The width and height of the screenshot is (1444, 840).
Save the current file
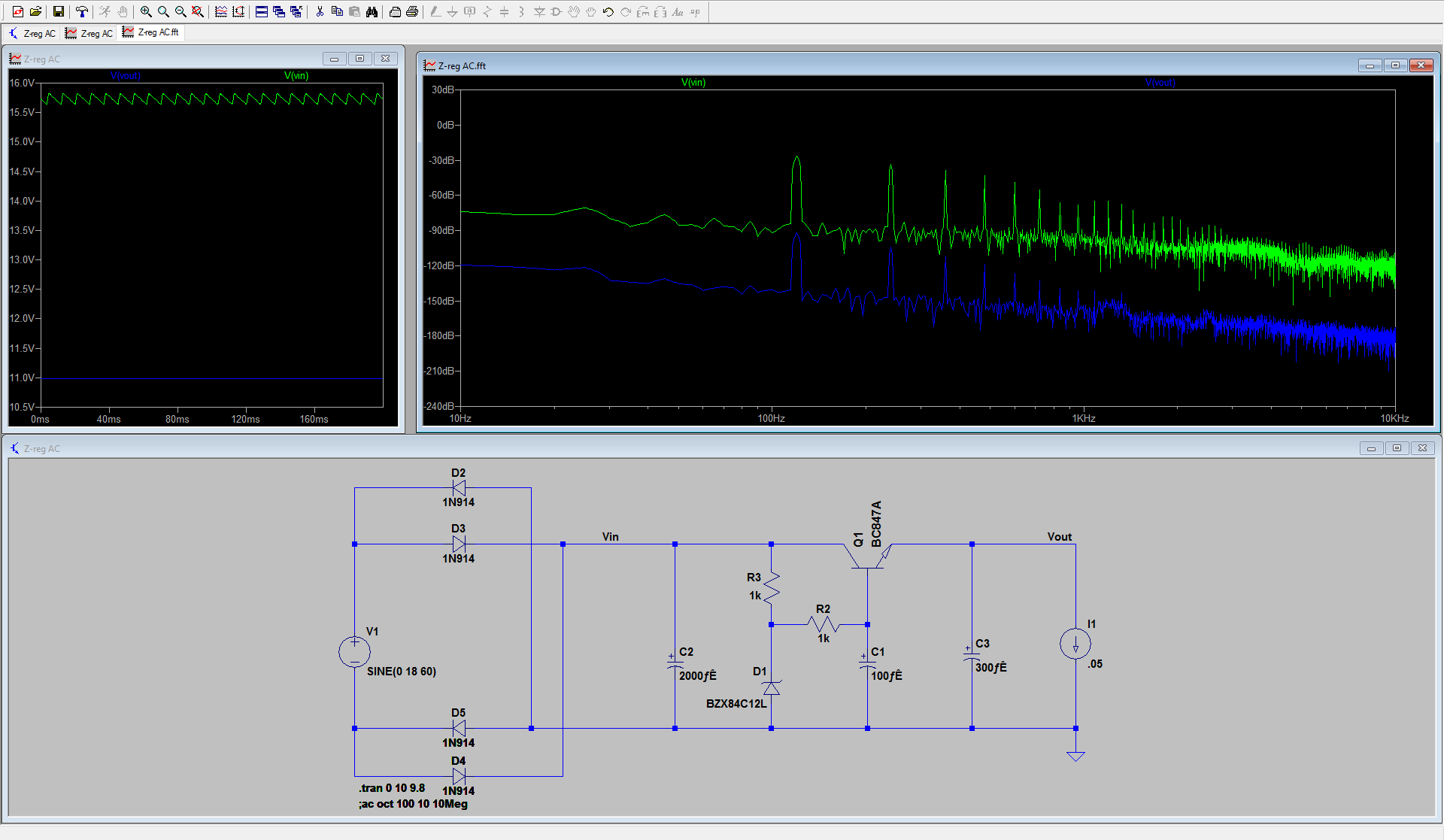(59, 11)
